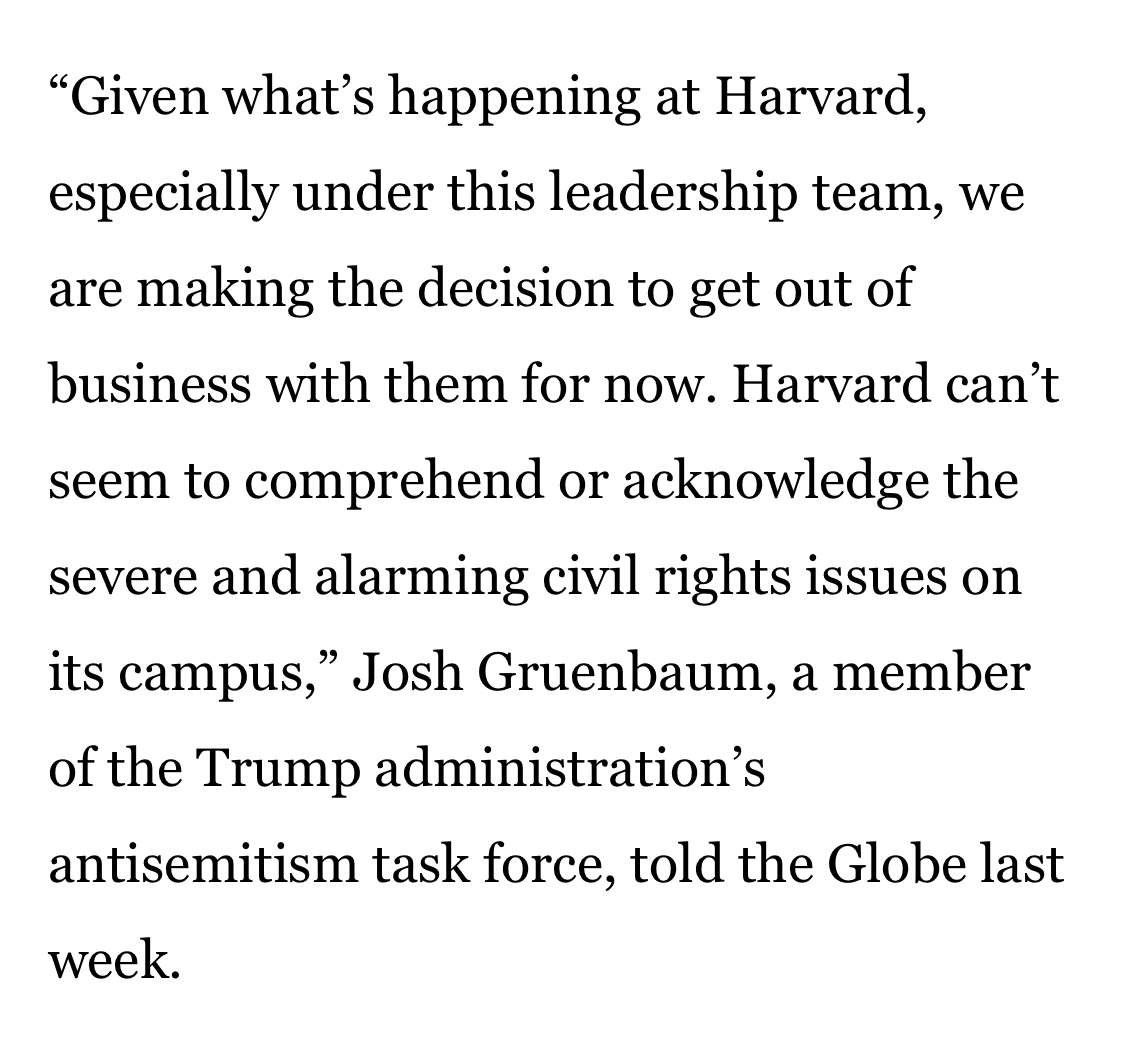This screenshot has height=1041, width=1125.
Task: Click the phrase "civil rights"
Action: pos(651,575)
